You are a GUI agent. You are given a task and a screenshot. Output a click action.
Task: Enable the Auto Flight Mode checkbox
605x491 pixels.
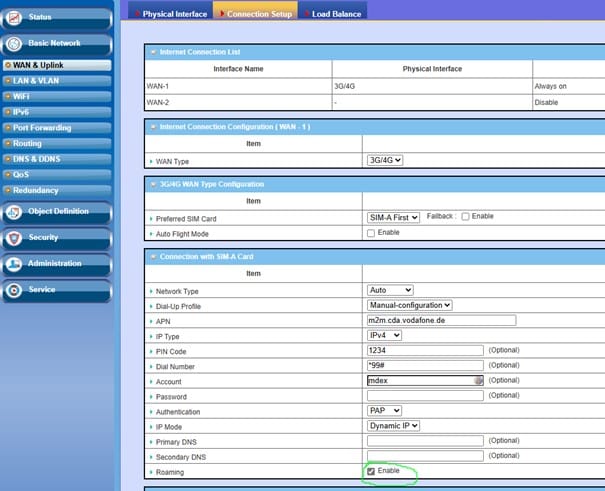click(x=371, y=233)
